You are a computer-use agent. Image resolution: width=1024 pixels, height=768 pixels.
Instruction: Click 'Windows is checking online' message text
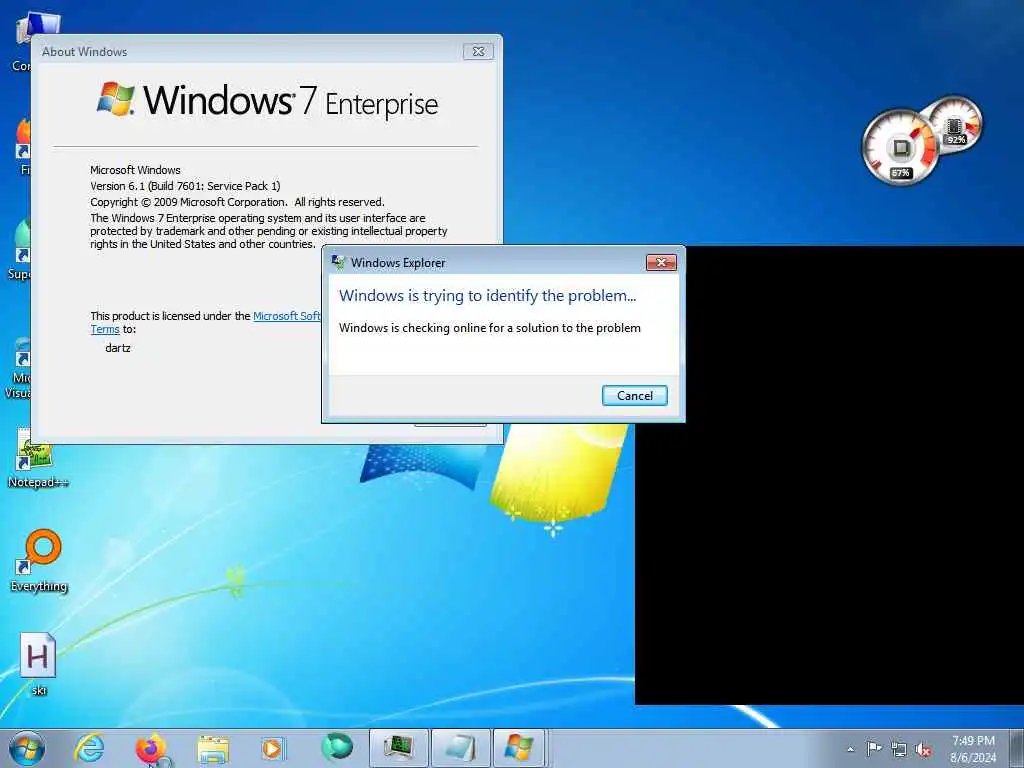[490, 328]
